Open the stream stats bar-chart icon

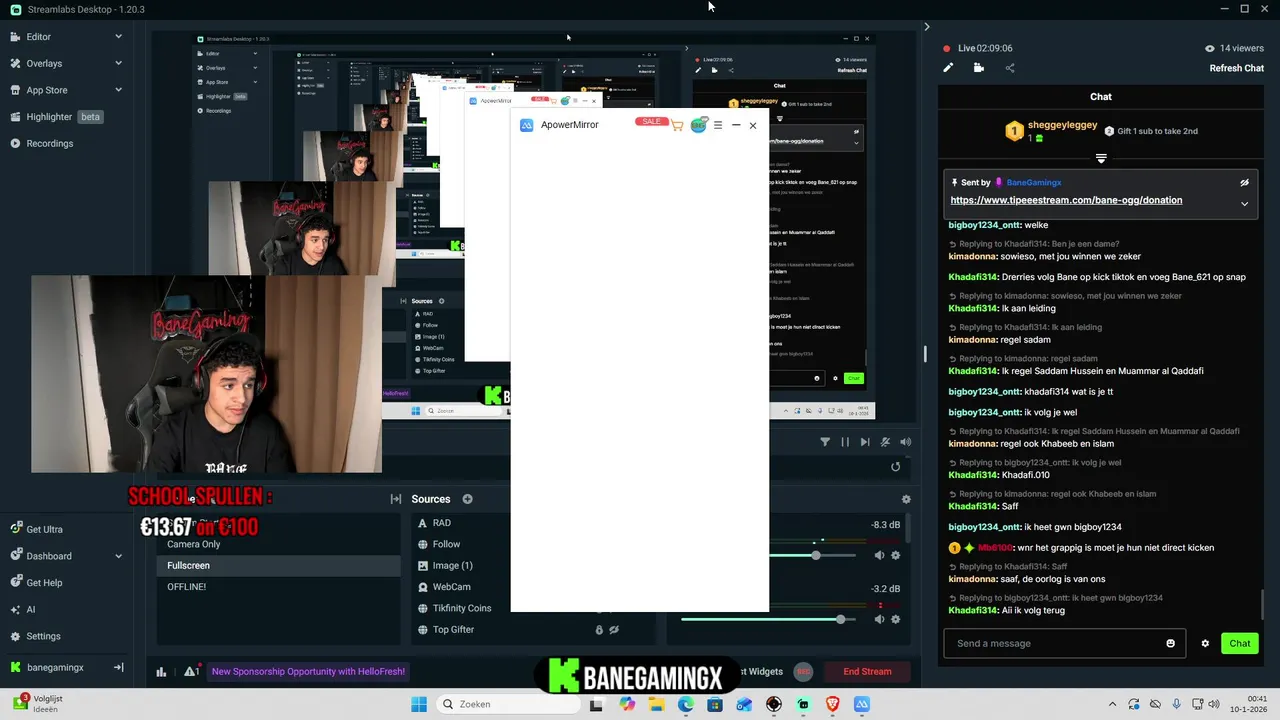(x=161, y=672)
